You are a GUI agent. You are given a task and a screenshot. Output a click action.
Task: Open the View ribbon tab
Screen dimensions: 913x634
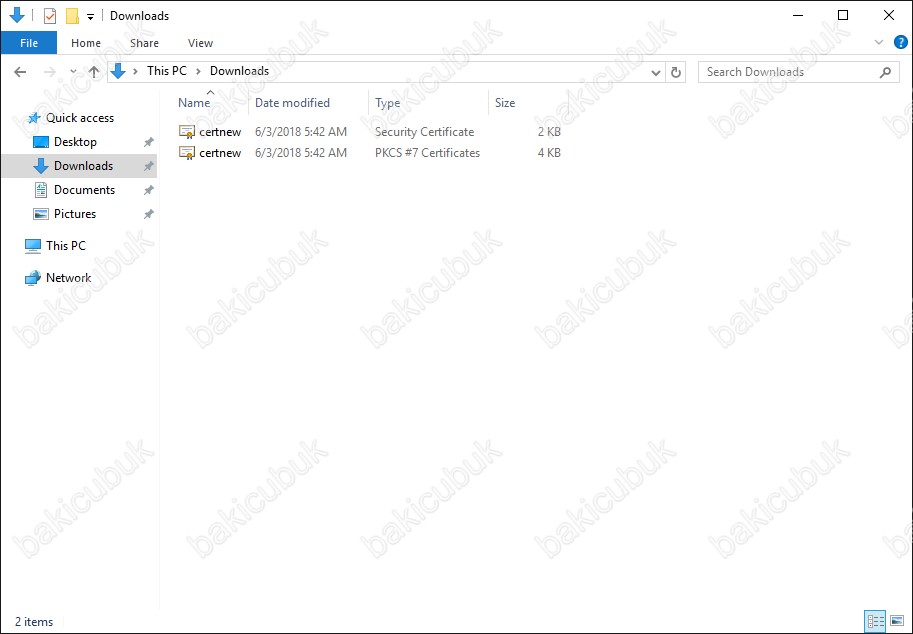[x=200, y=43]
